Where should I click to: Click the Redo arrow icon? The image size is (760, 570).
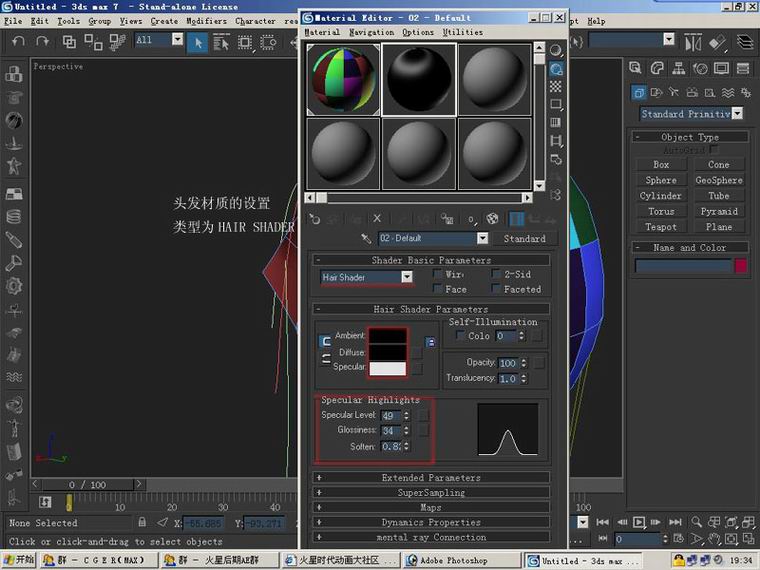pos(43,41)
